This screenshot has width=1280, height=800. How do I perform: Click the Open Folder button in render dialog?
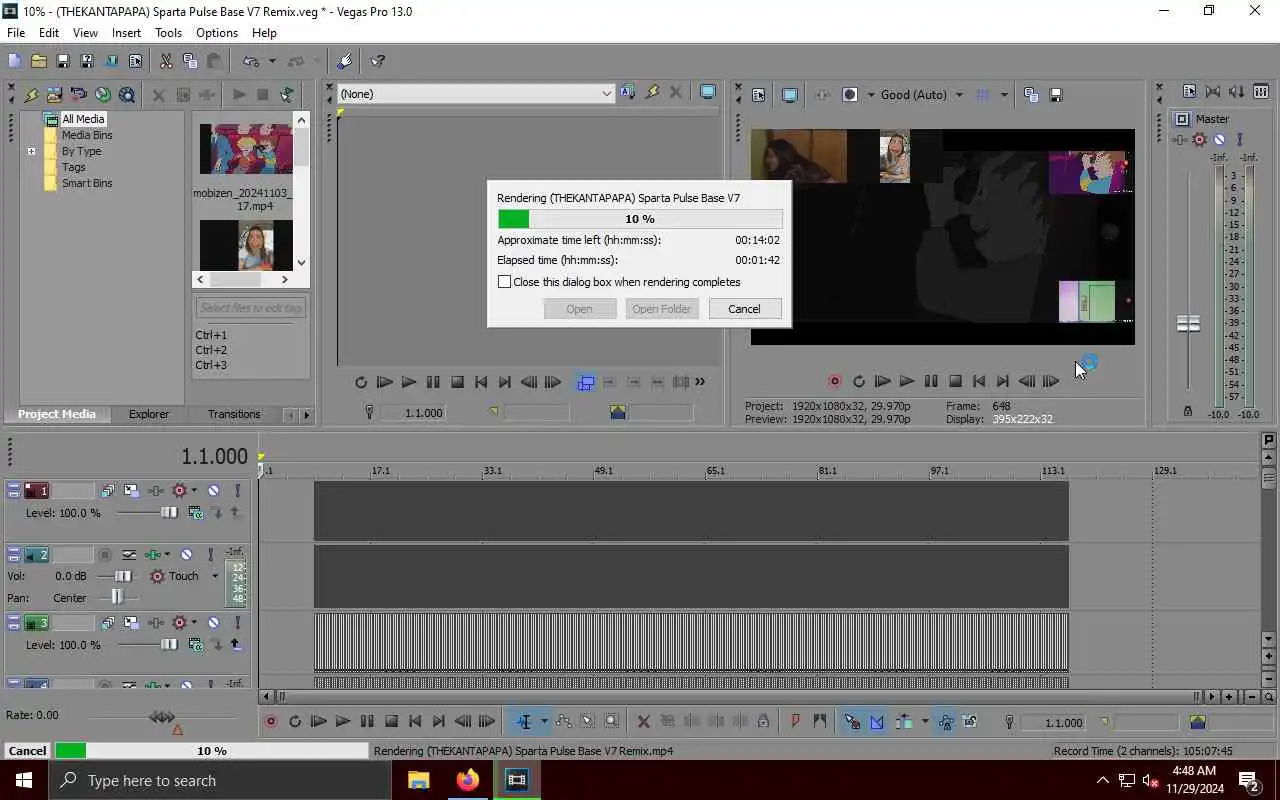[x=662, y=309]
